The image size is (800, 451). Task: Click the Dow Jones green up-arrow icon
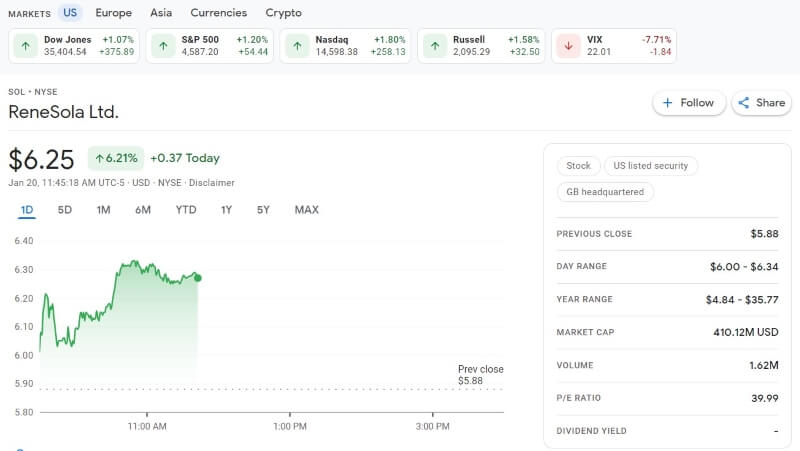click(26, 46)
